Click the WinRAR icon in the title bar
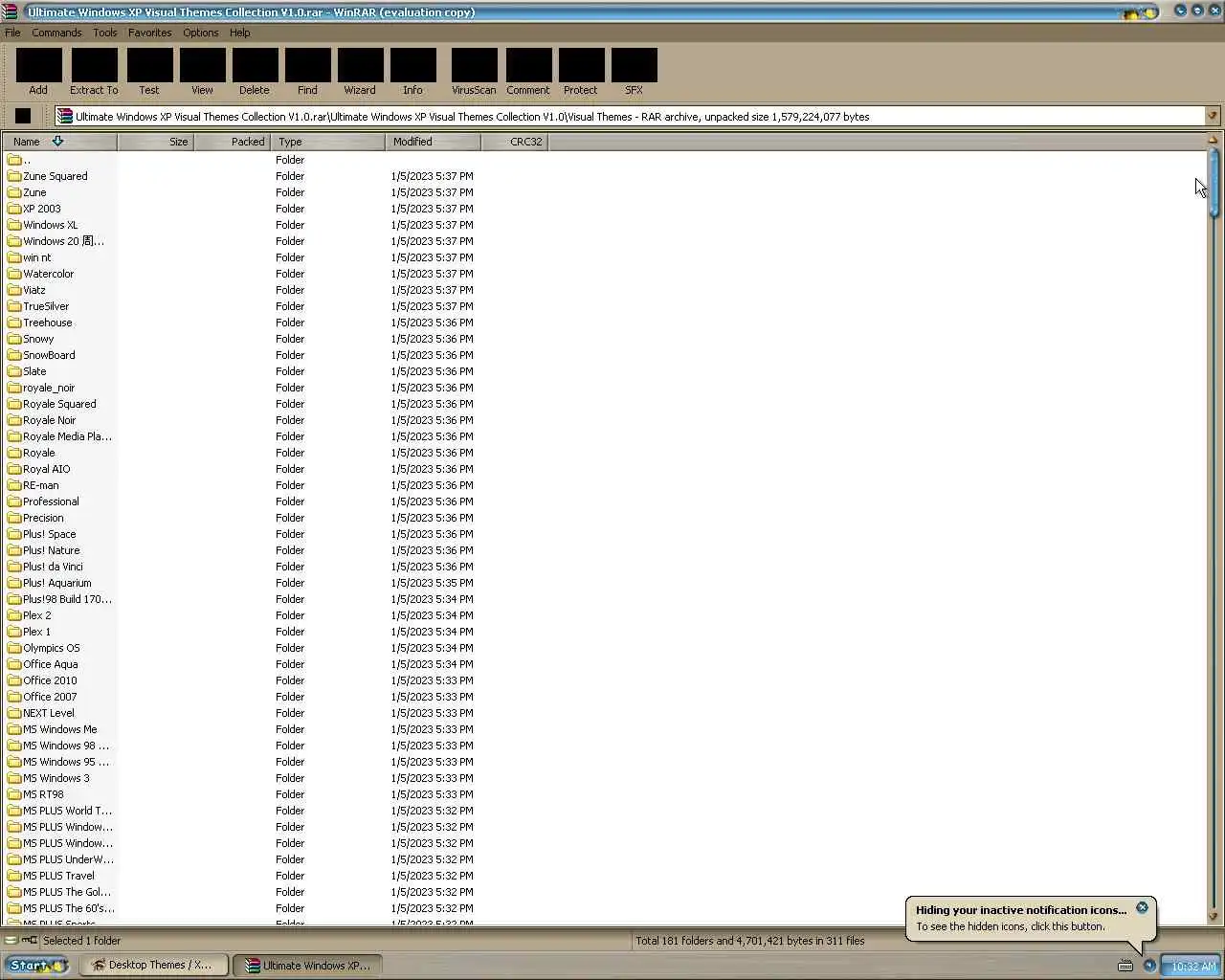 (11, 11)
